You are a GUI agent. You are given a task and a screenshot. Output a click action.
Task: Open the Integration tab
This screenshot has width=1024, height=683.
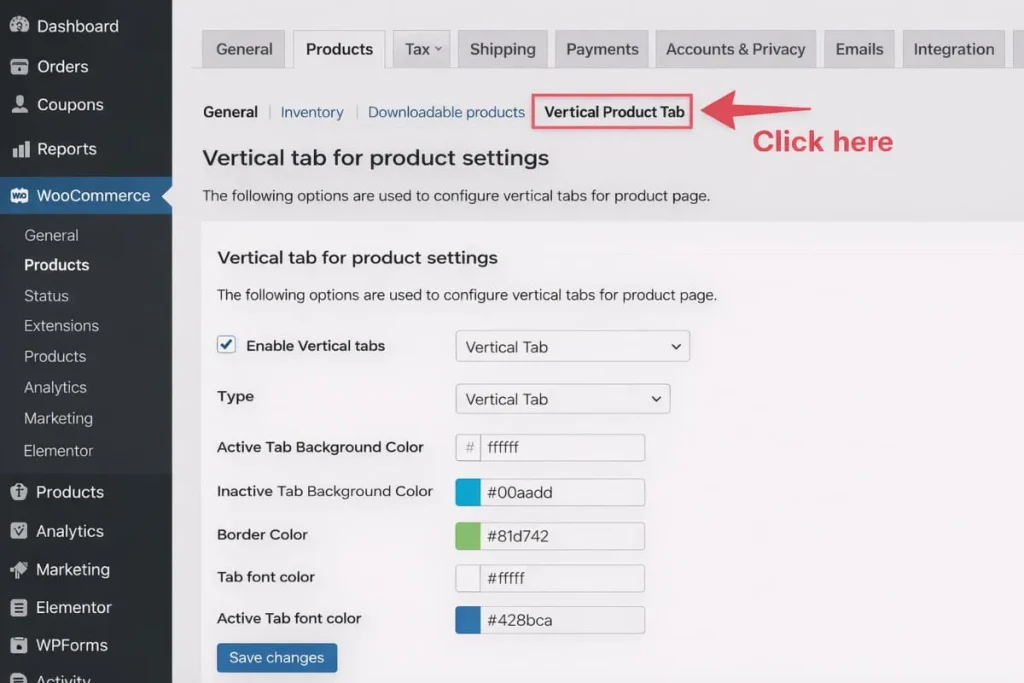click(x=953, y=49)
